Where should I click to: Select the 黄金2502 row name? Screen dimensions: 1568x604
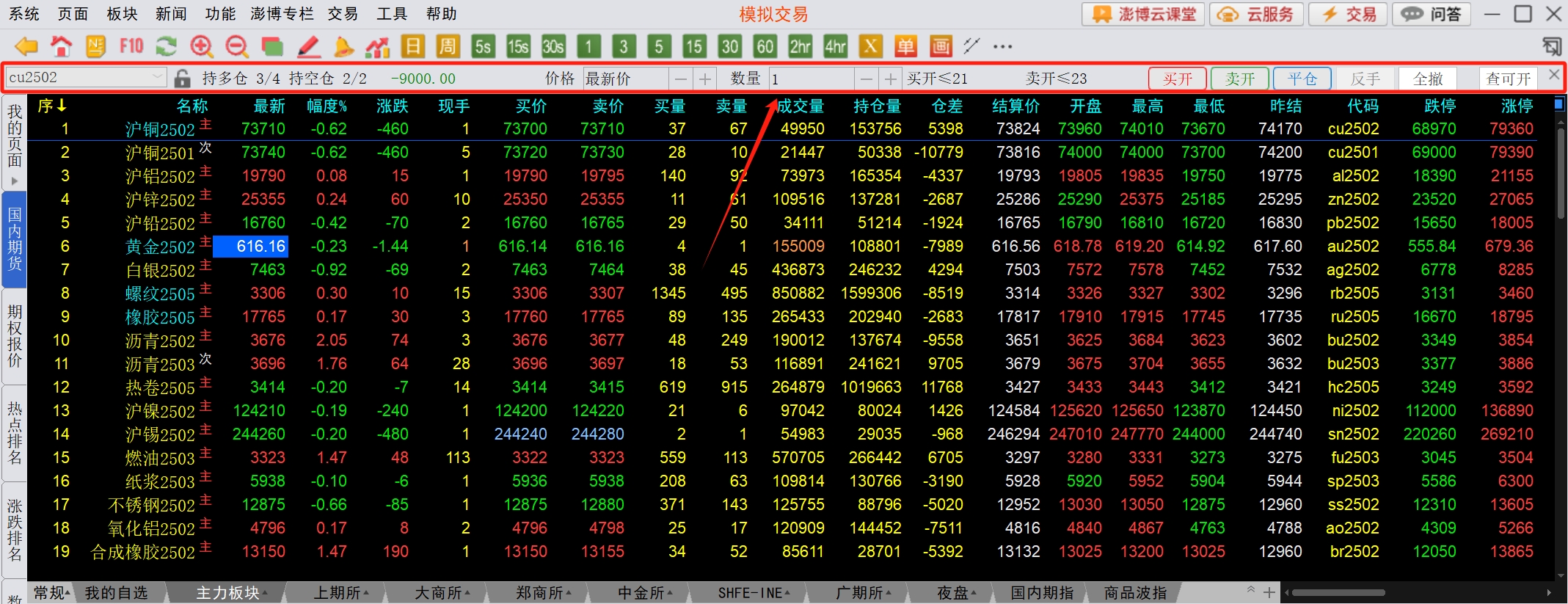[x=160, y=247]
